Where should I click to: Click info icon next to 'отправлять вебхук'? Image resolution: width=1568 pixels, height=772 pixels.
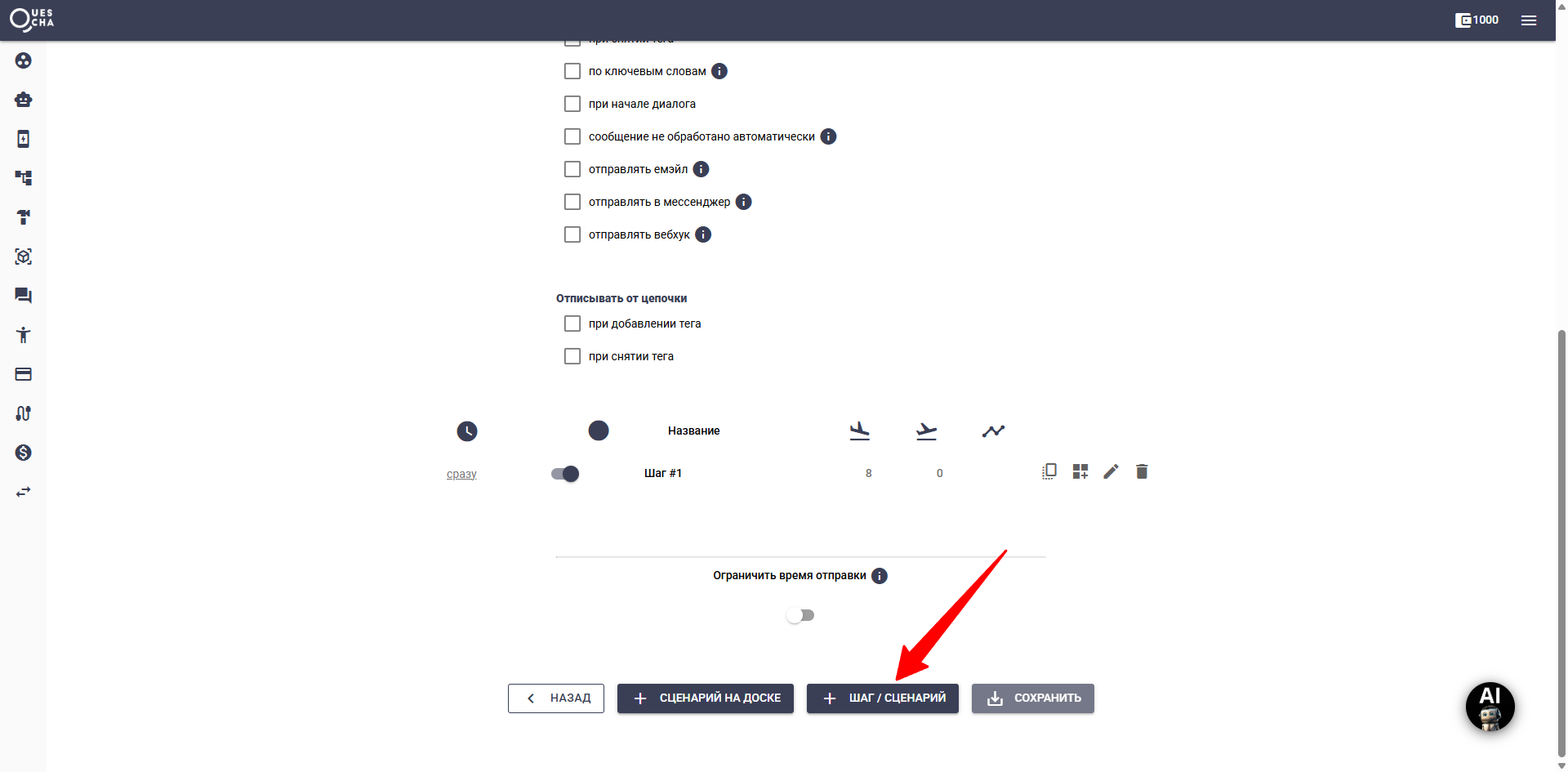pyautogui.click(x=703, y=234)
